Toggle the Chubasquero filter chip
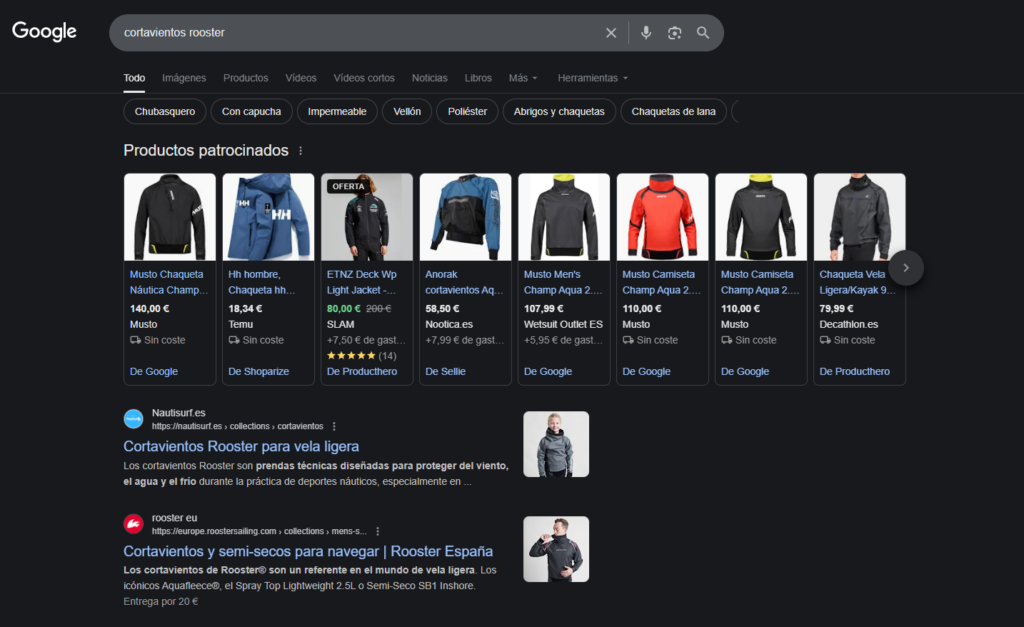Viewport: 1024px width, 627px height. [x=165, y=112]
